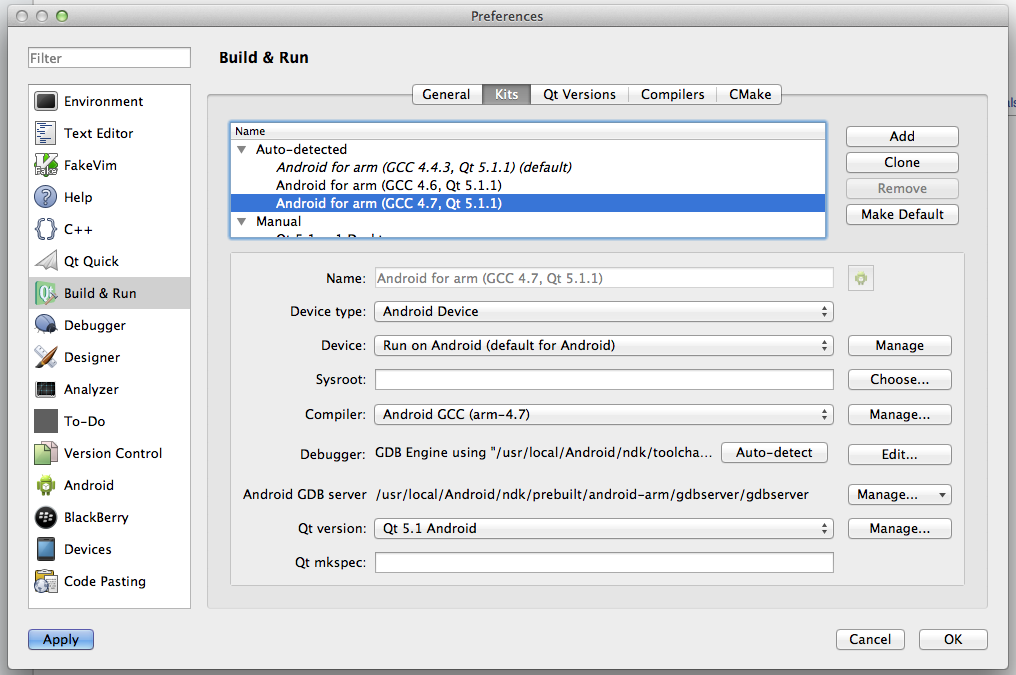Collapse the Auto-detected kits group

[x=241, y=146]
